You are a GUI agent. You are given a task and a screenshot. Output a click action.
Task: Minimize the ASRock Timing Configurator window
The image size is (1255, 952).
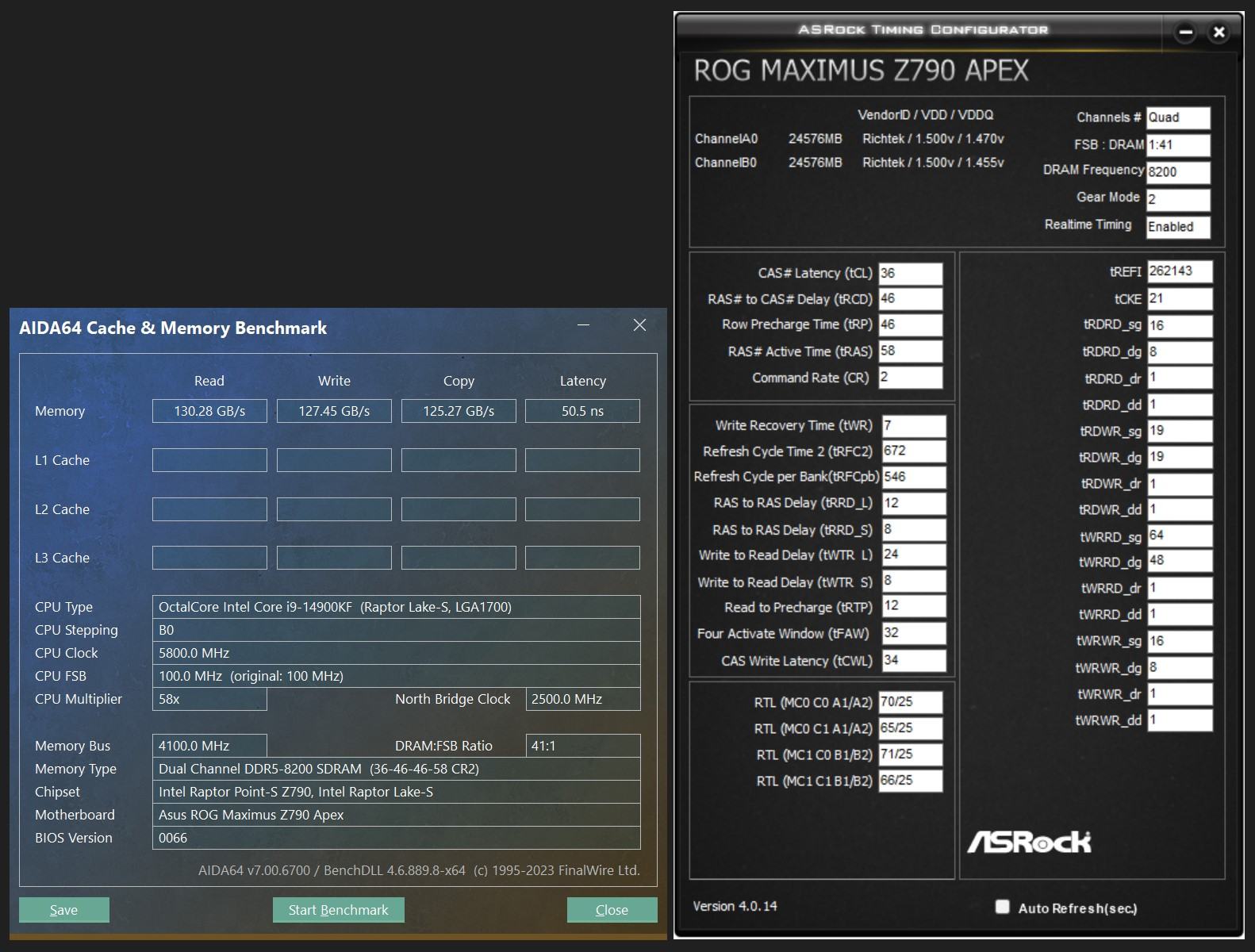(x=1186, y=33)
